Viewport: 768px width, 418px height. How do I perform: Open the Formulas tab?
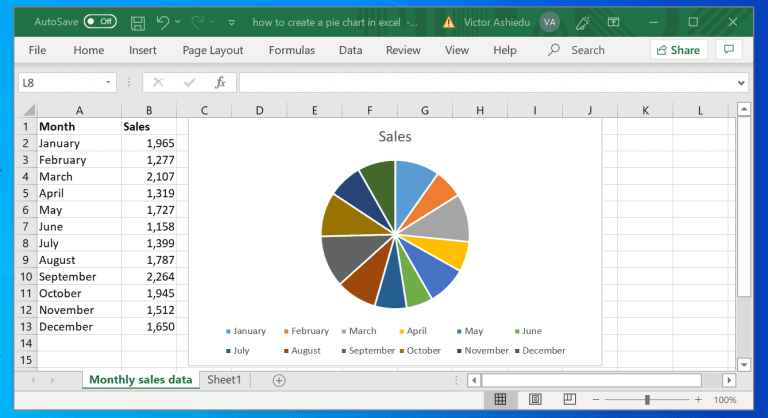(291, 50)
